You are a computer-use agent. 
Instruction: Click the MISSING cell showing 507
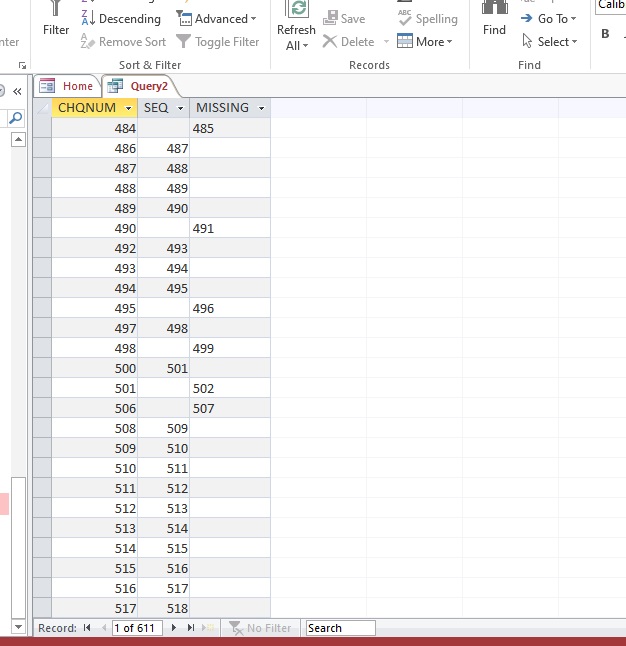pos(230,408)
